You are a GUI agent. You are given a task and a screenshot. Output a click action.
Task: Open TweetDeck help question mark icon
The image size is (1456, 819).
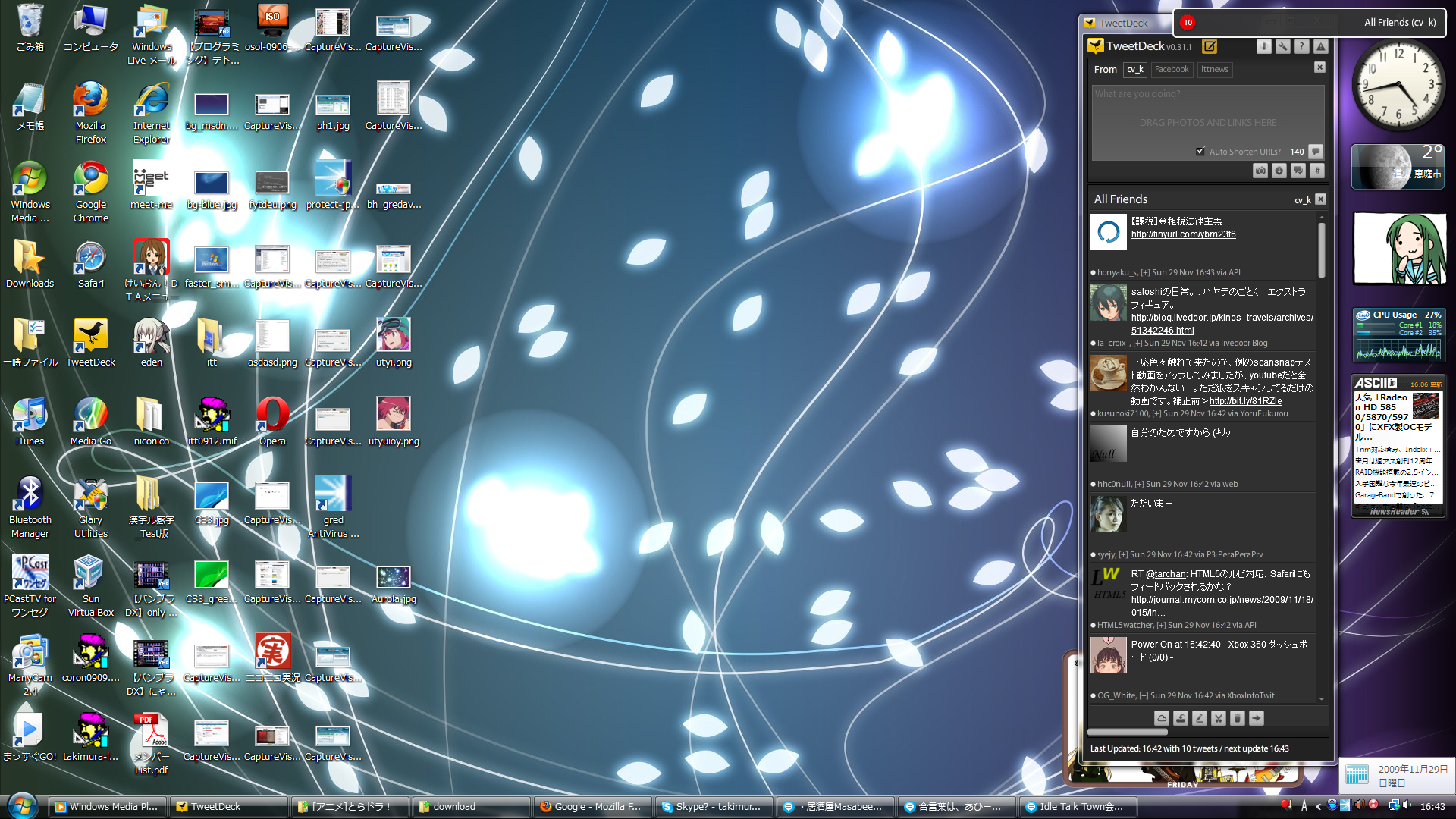tap(1301, 46)
